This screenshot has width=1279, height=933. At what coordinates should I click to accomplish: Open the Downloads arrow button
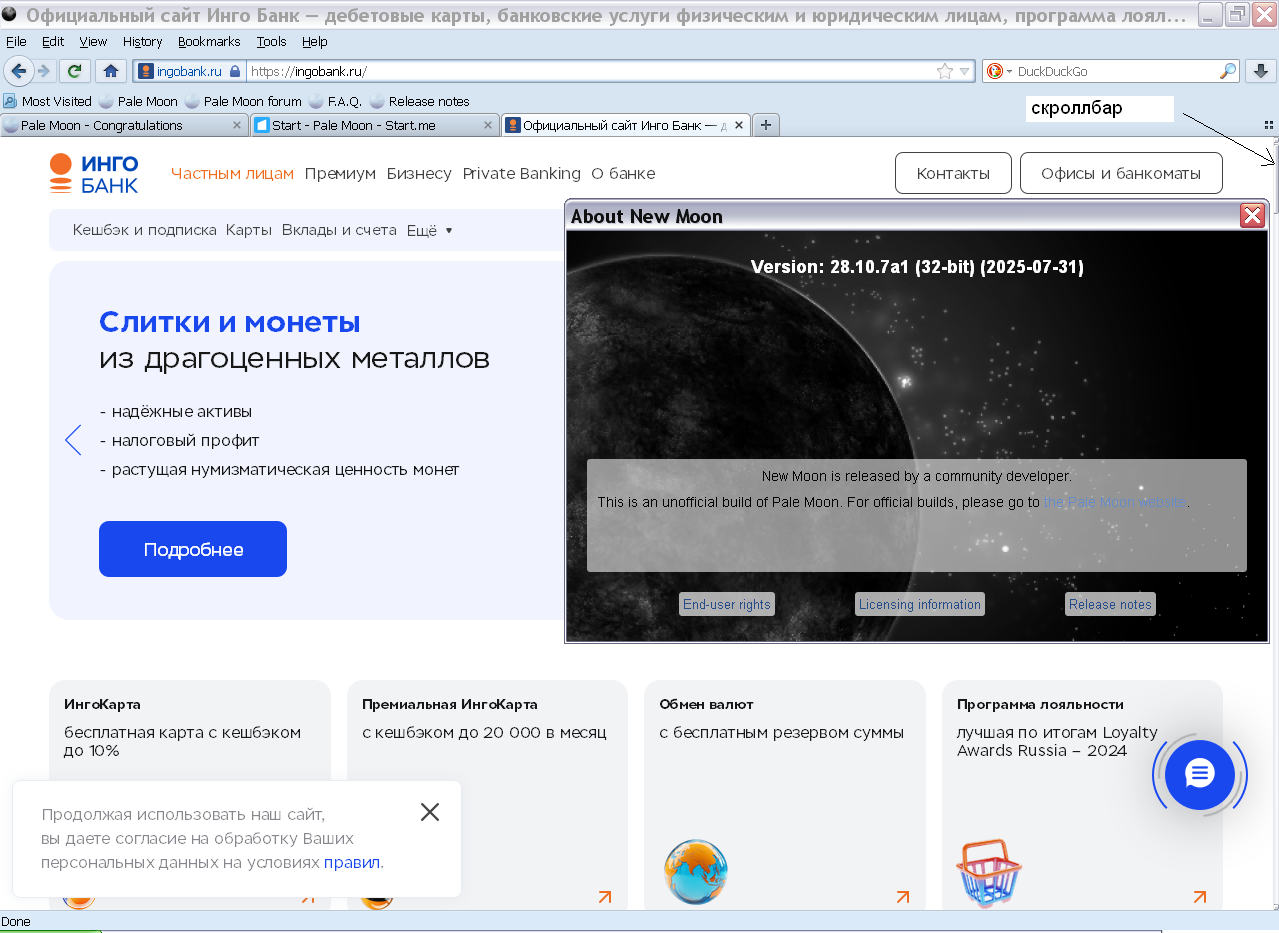pos(1261,71)
